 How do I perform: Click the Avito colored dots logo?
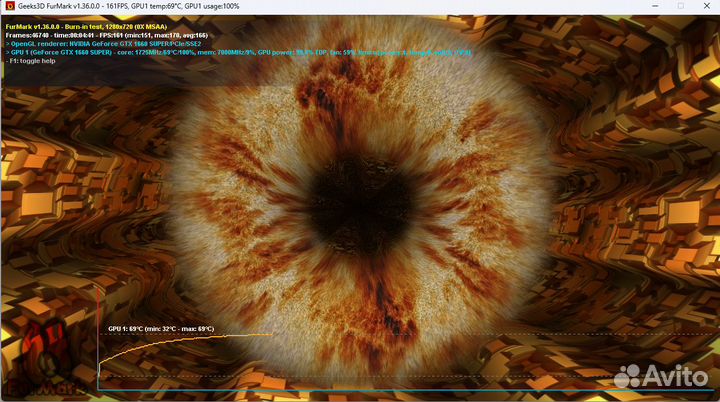[x=628, y=375]
